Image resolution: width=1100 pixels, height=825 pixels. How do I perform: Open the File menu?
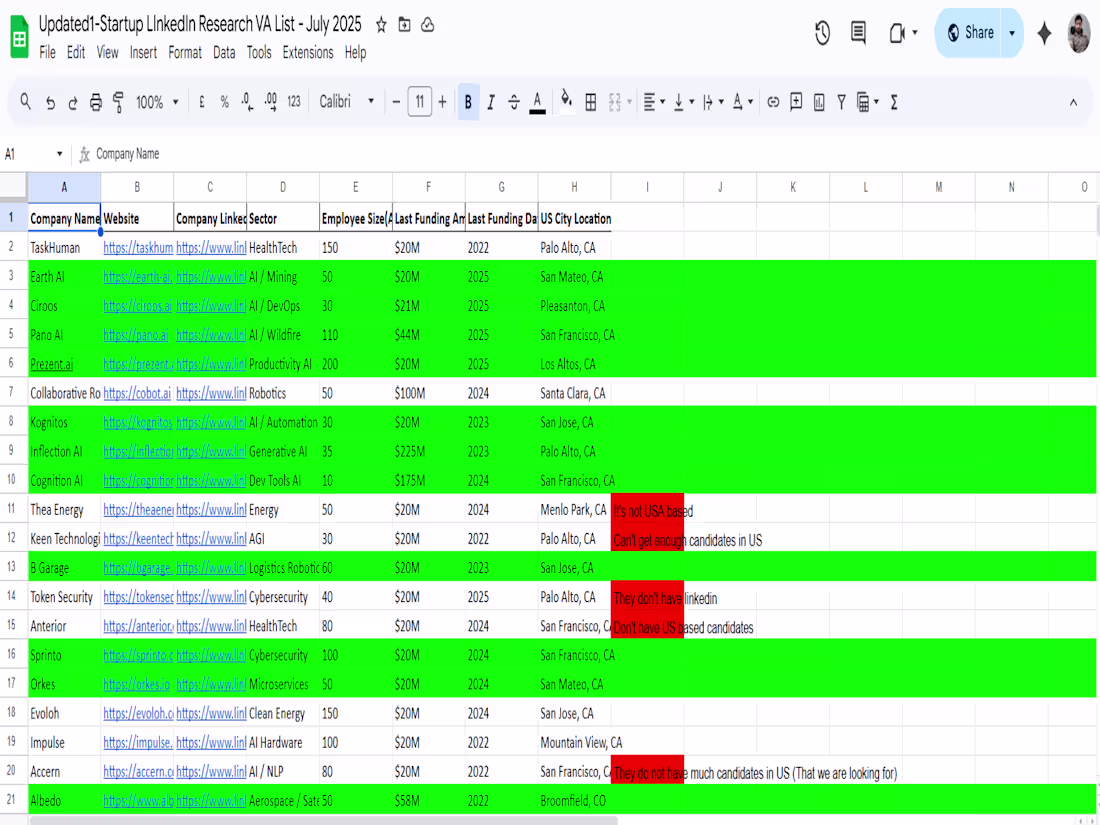point(47,53)
